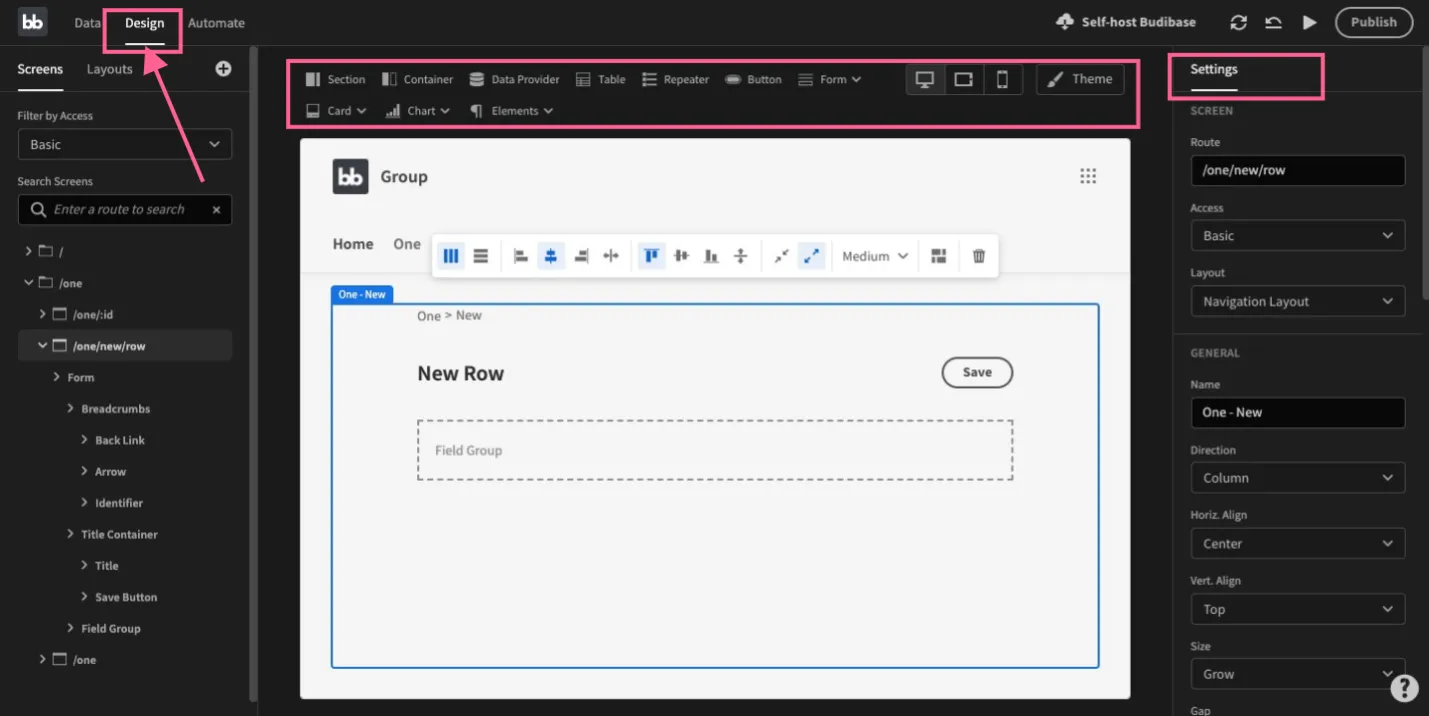Delete component with trash icon
The width and height of the screenshot is (1429, 716).
pos(979,256)
